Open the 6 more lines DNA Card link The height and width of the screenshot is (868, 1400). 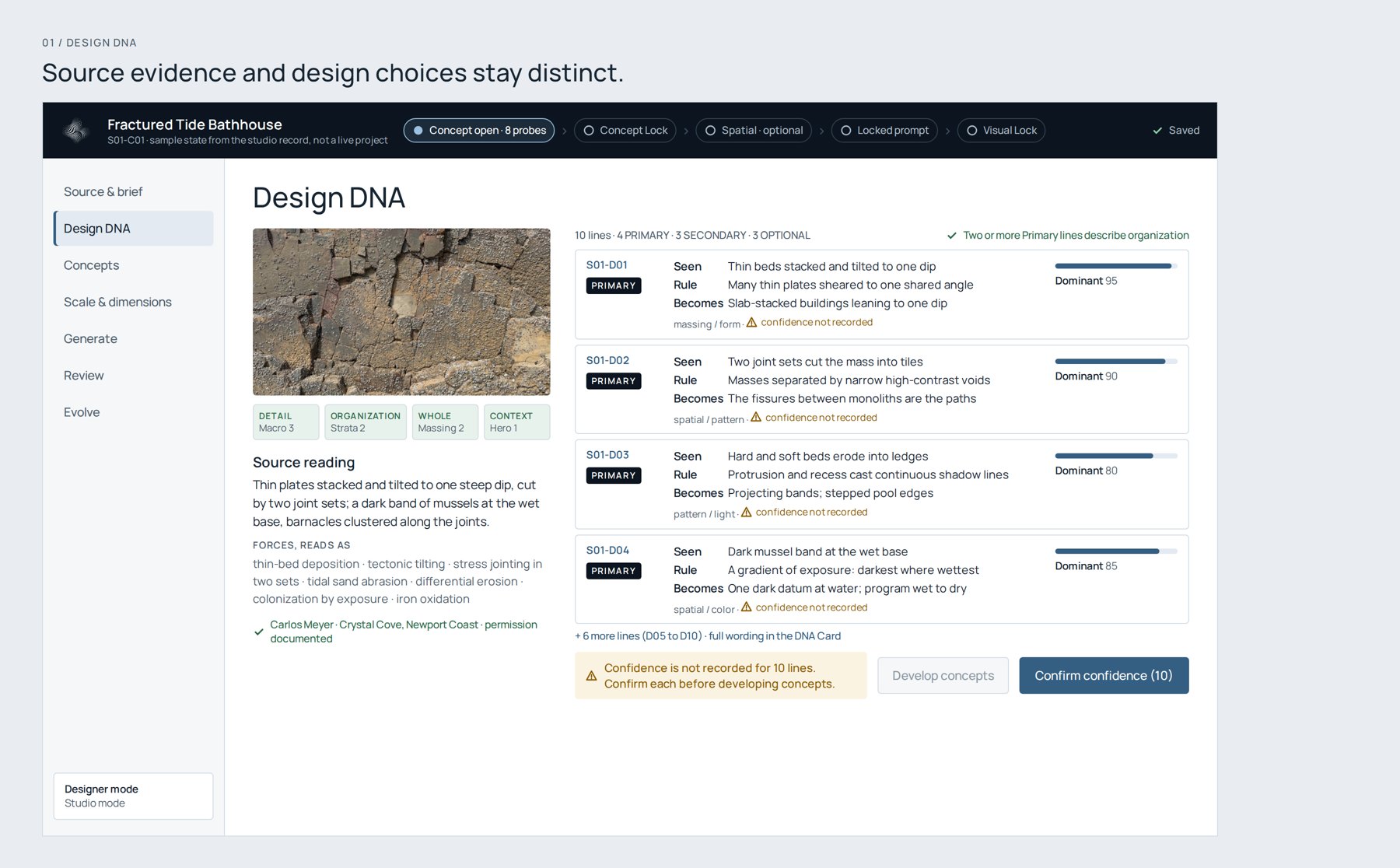click(708, 636)
